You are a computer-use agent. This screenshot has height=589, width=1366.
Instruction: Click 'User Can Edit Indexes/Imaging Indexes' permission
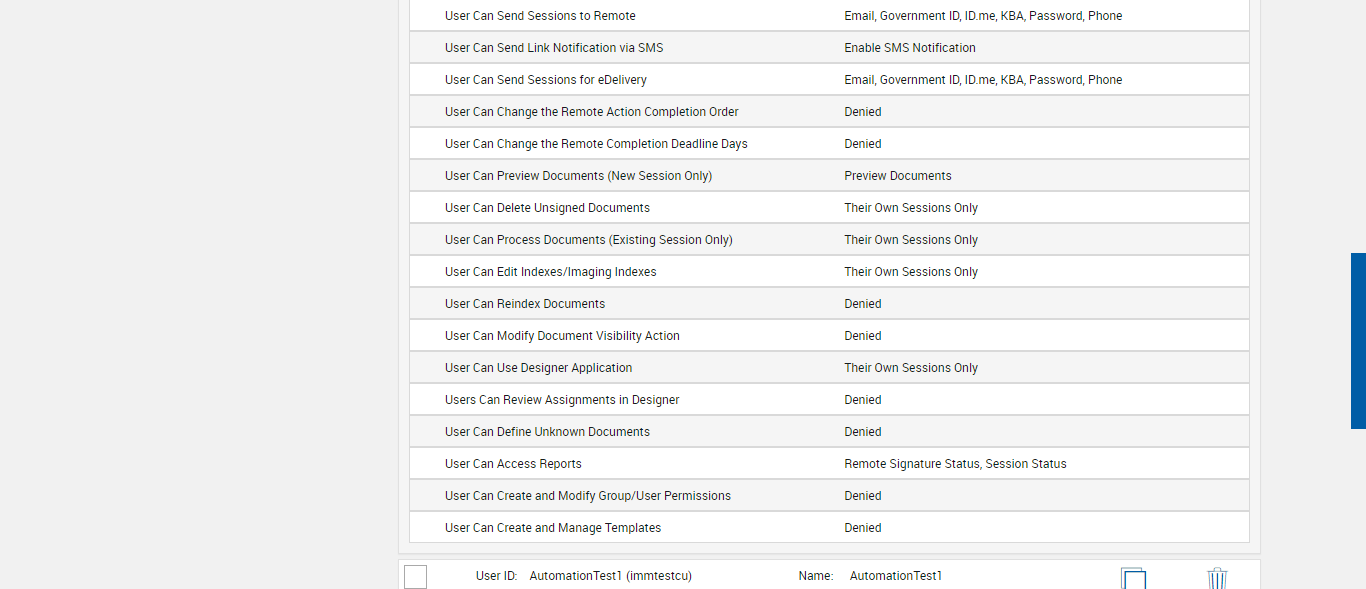pos(551,272)
